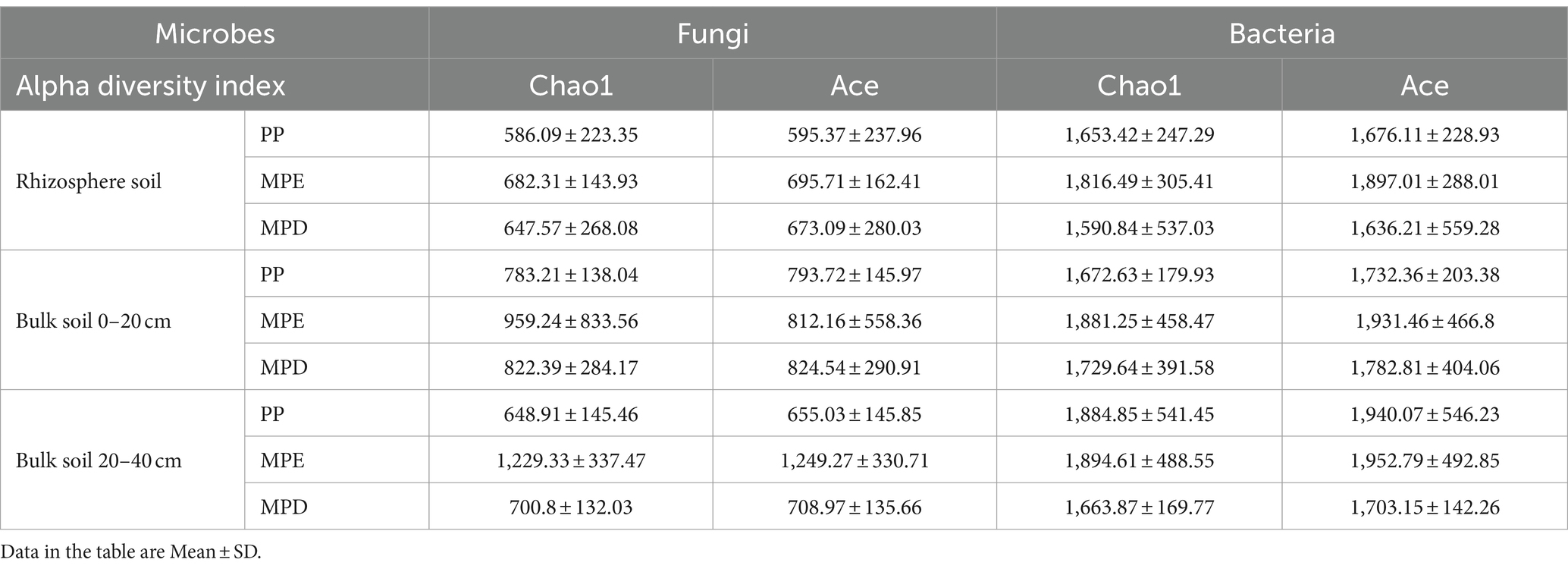Click the MPD label in Rhizosphere soil
Viewport: 1568px width, 572px height.
point(284,228)
